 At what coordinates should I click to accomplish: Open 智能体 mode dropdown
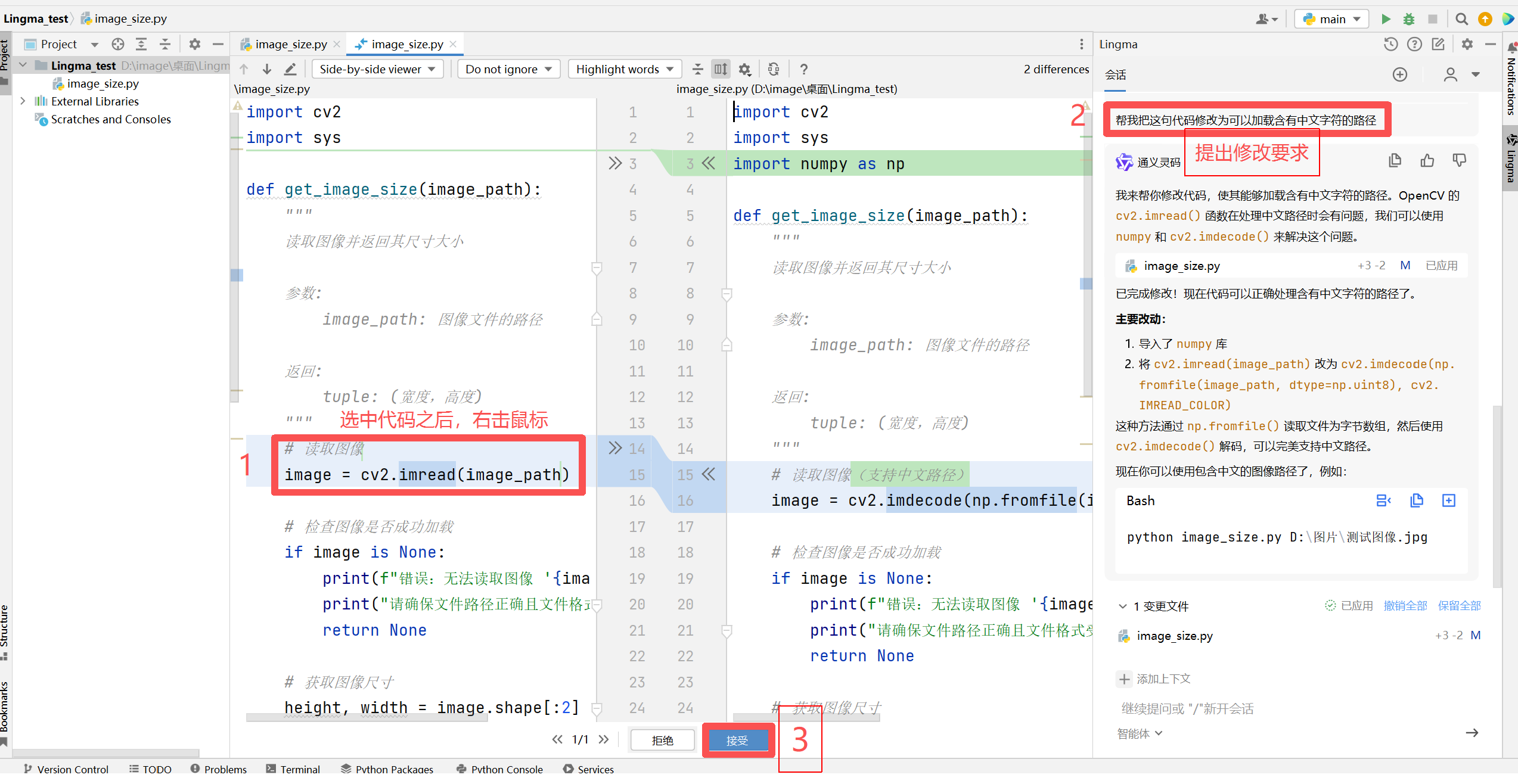(x=1139, y=733)
